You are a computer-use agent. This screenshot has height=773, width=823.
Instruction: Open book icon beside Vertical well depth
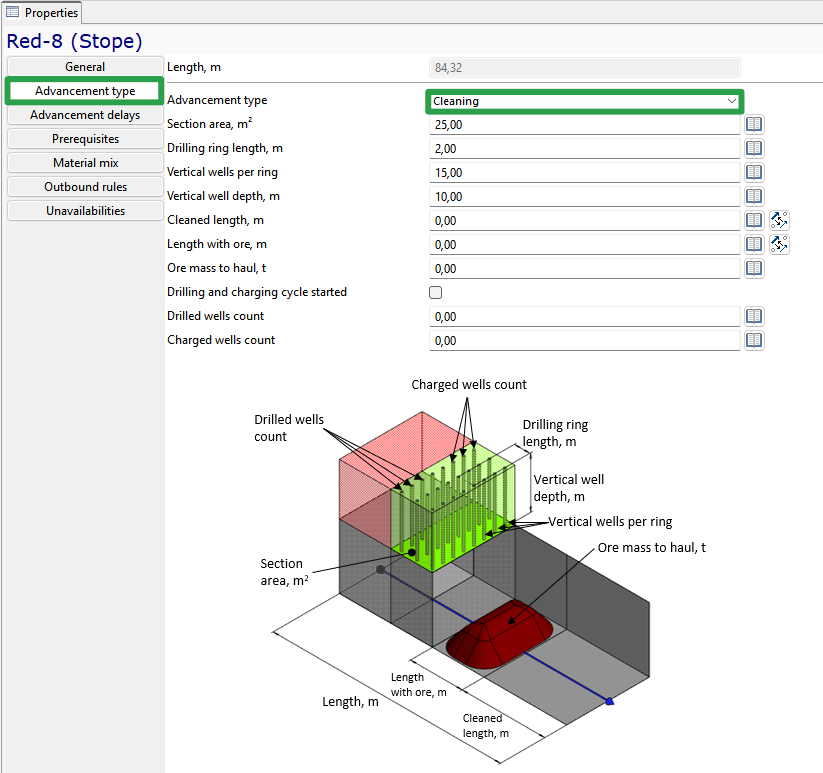coord(754,196)
